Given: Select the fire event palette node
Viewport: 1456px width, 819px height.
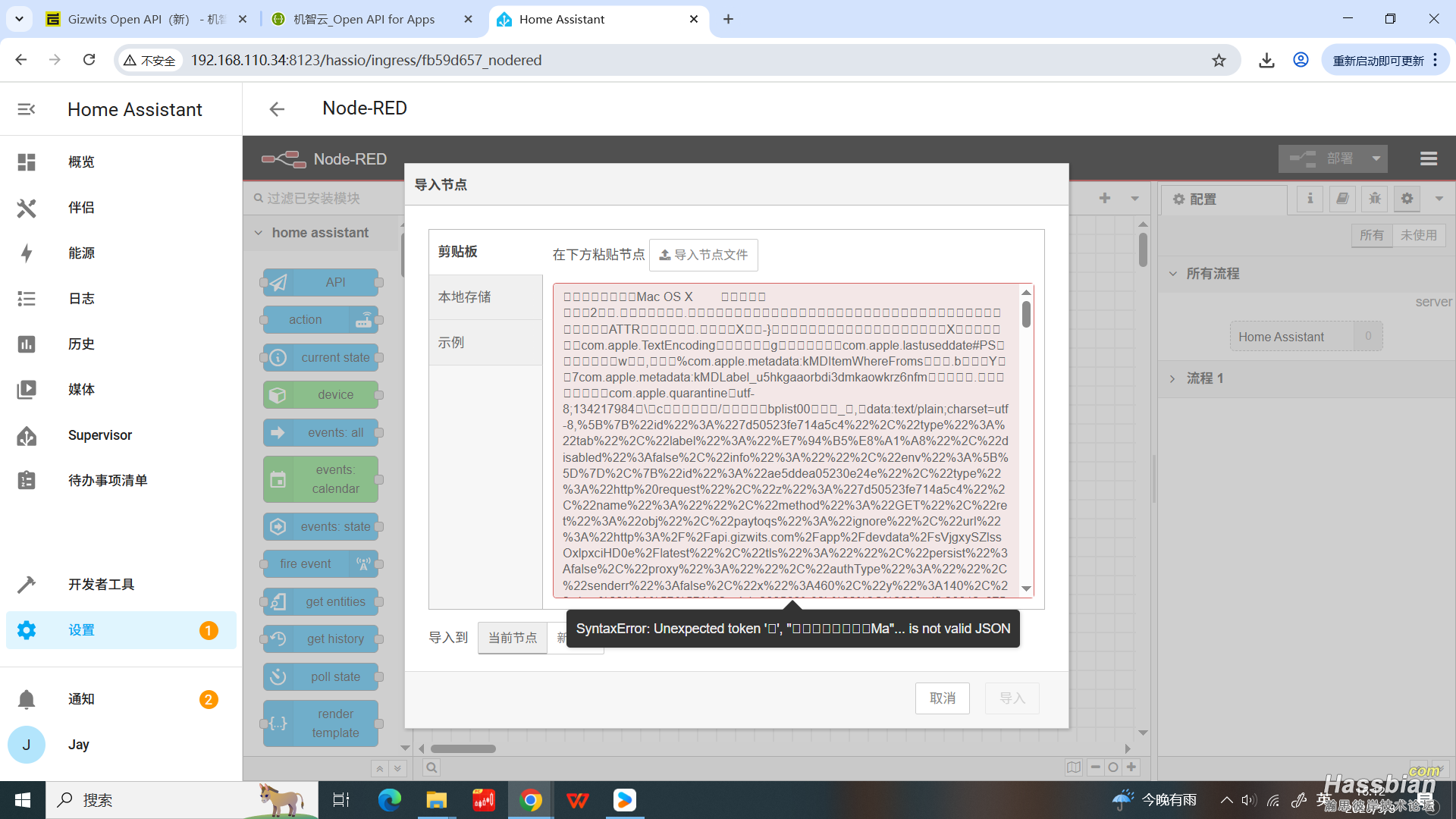Looking at the screenshot, I should click(321, 564).
